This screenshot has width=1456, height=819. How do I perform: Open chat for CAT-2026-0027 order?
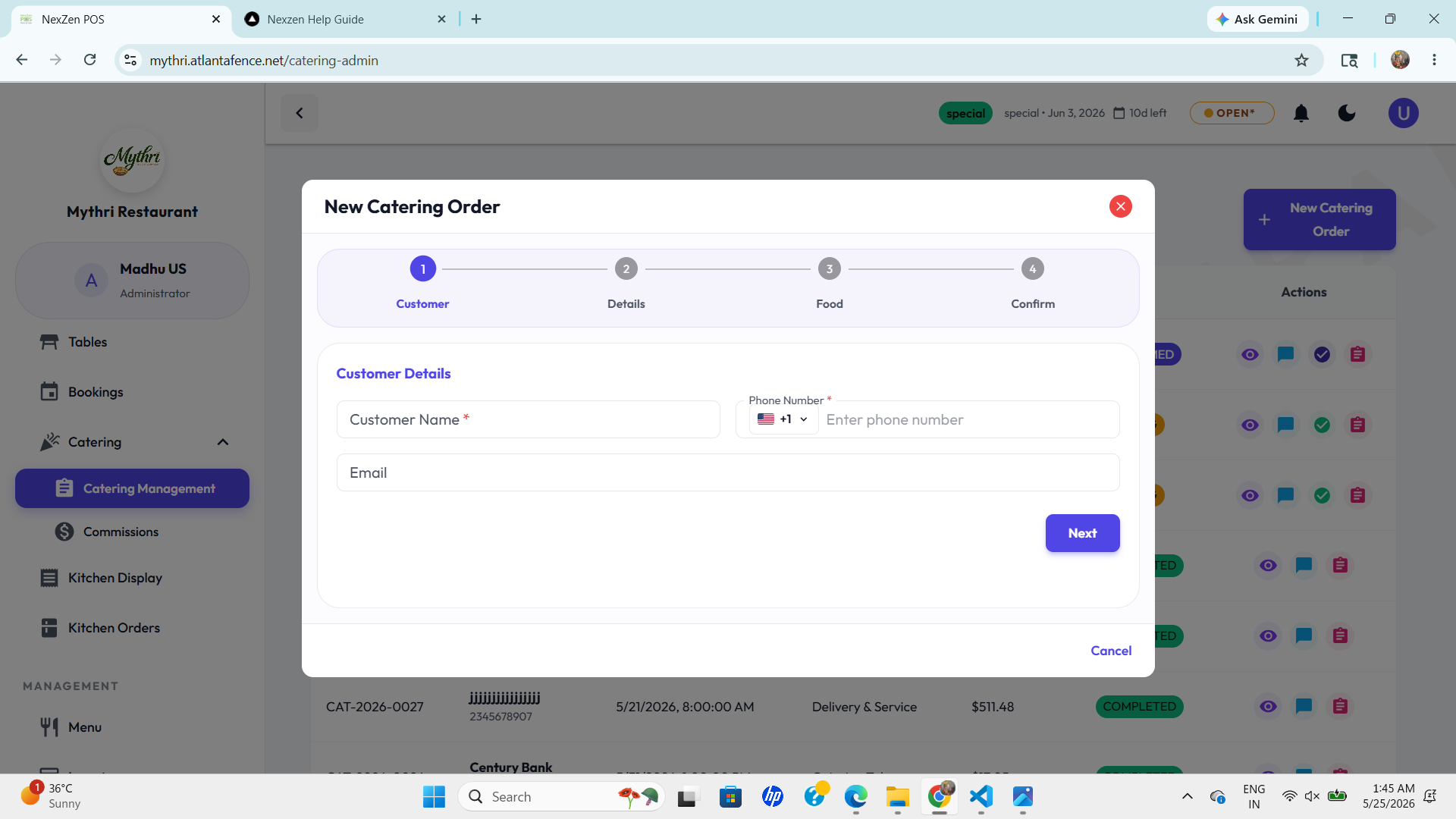pos(1304,707)
